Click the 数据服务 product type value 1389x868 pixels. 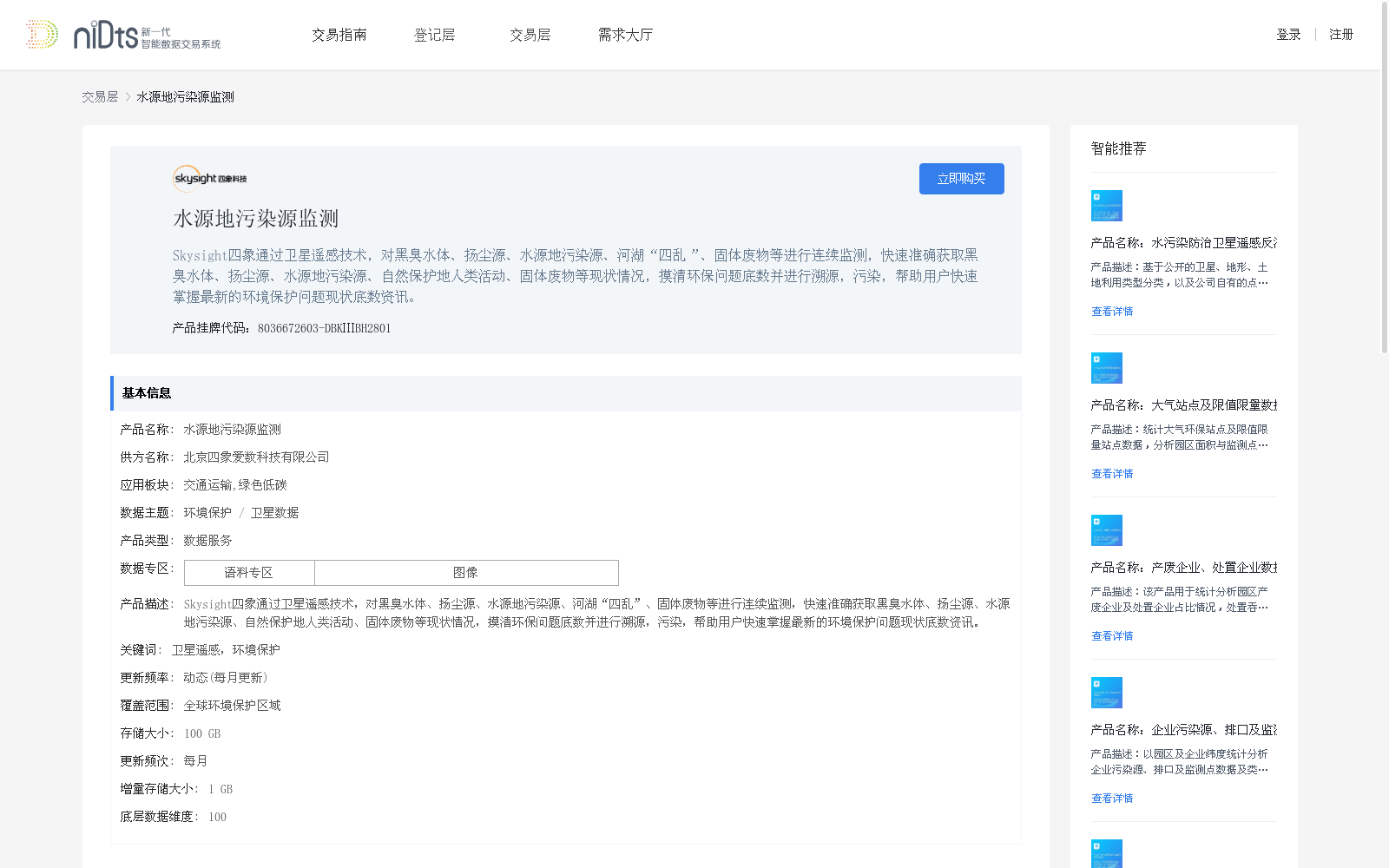(x=207, y=541)
